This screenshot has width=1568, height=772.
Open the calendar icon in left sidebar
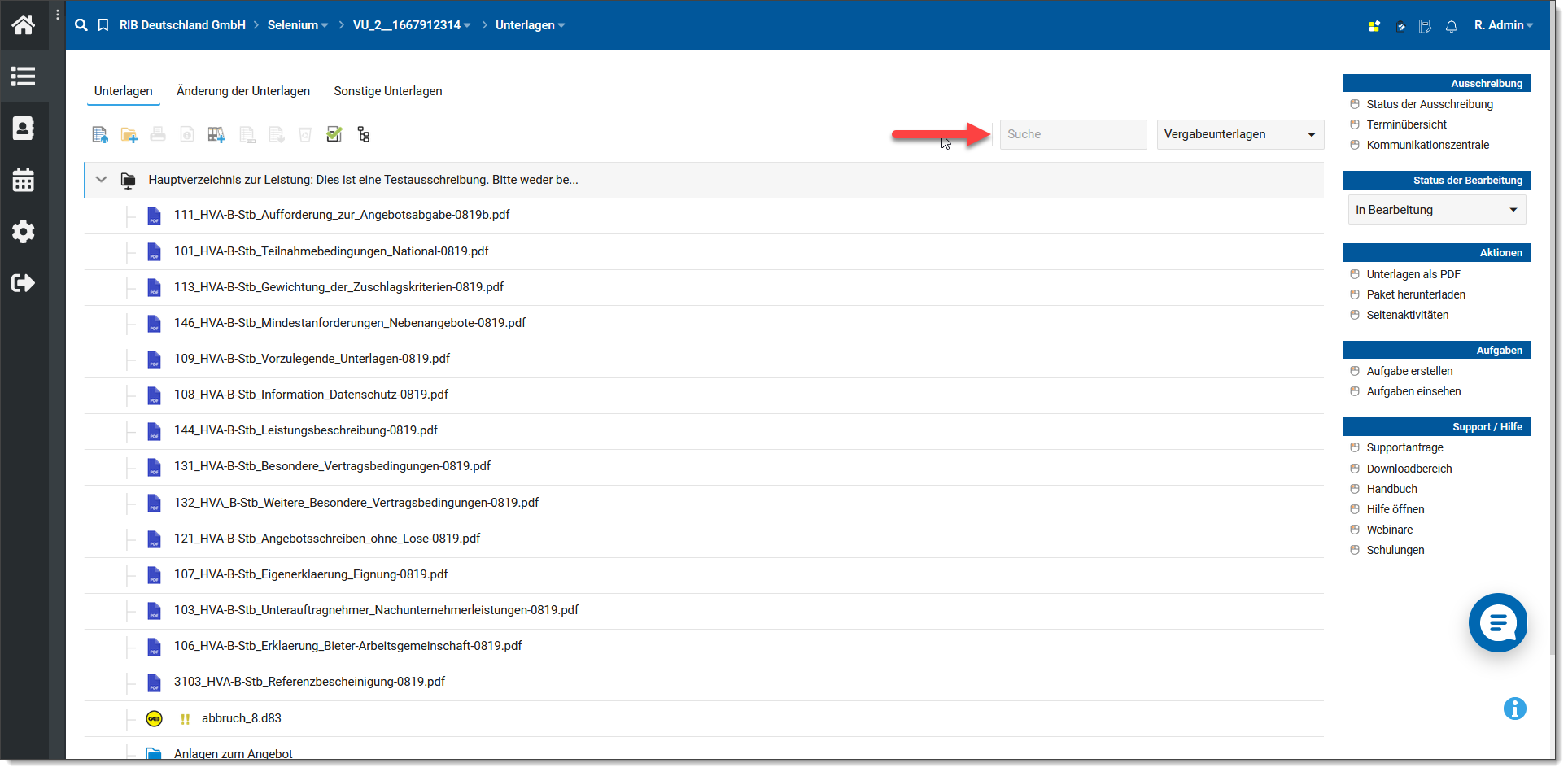pyautogui.click(x=24, y=180)
